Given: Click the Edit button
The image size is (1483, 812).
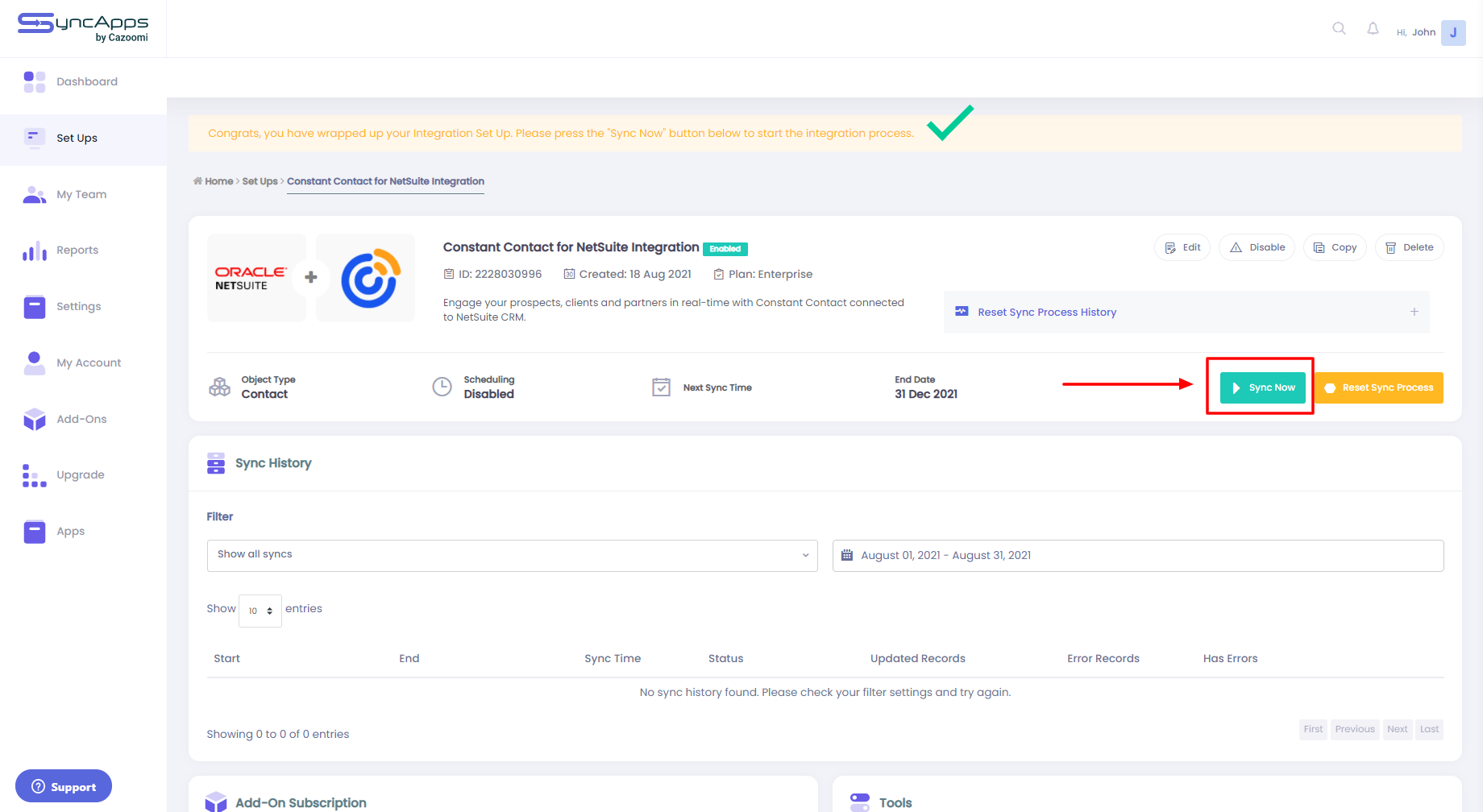Looking at the screenshot, I should point(1182,247).
